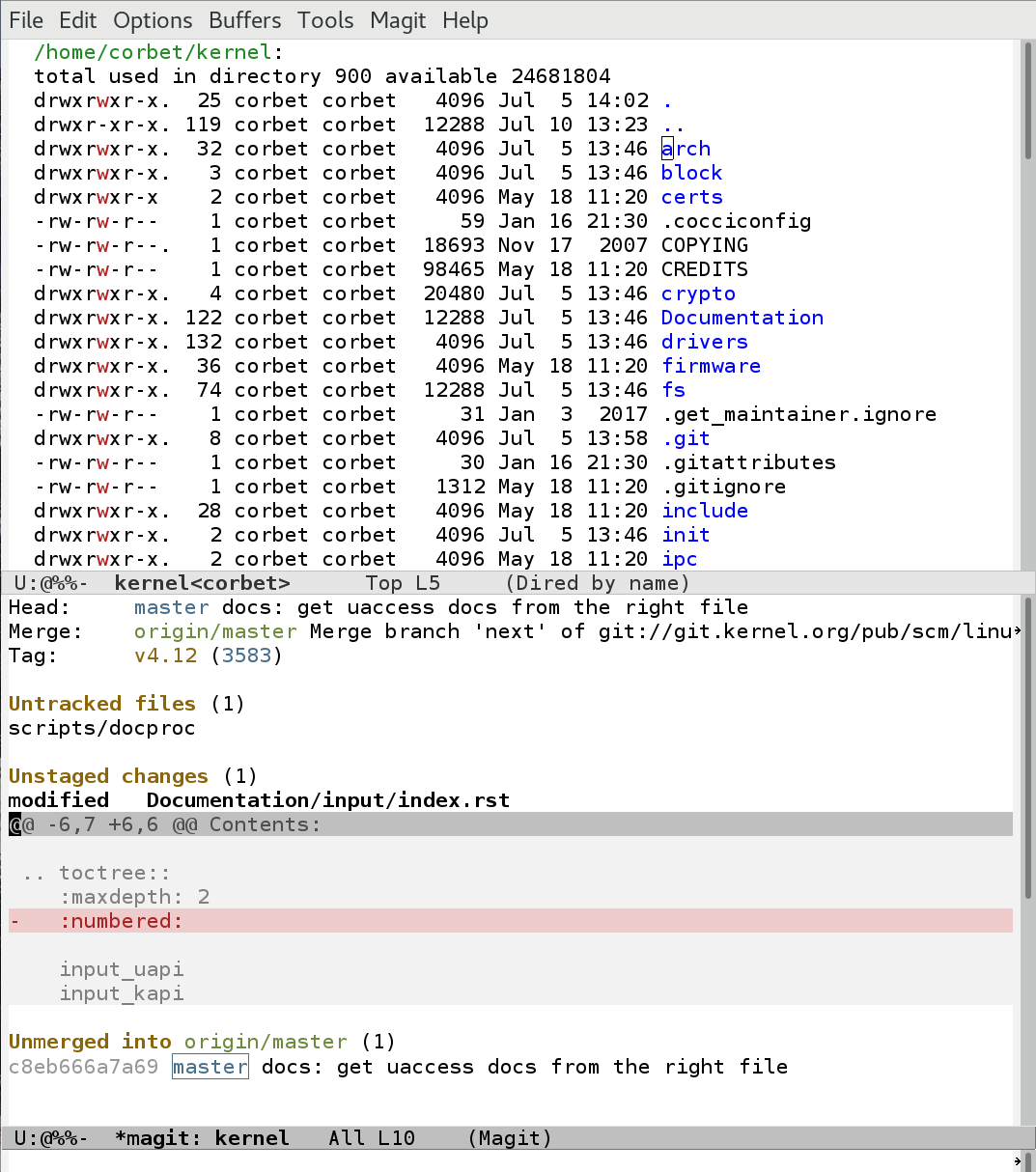Collapse the diff hunk header @@ -6,7 +6,6

click(164, 824)
